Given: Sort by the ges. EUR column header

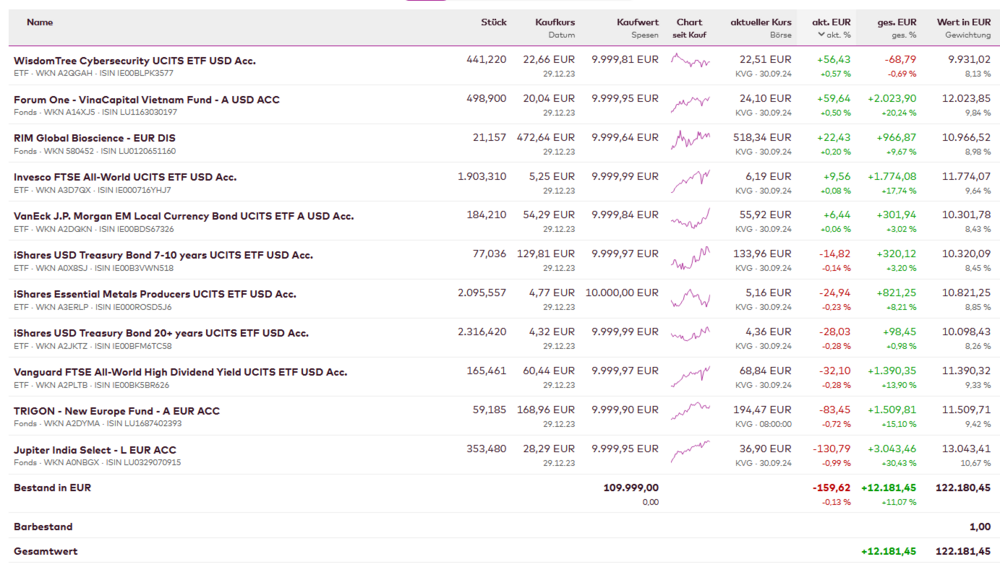Looking at the screenshot, I should (897, 22).
